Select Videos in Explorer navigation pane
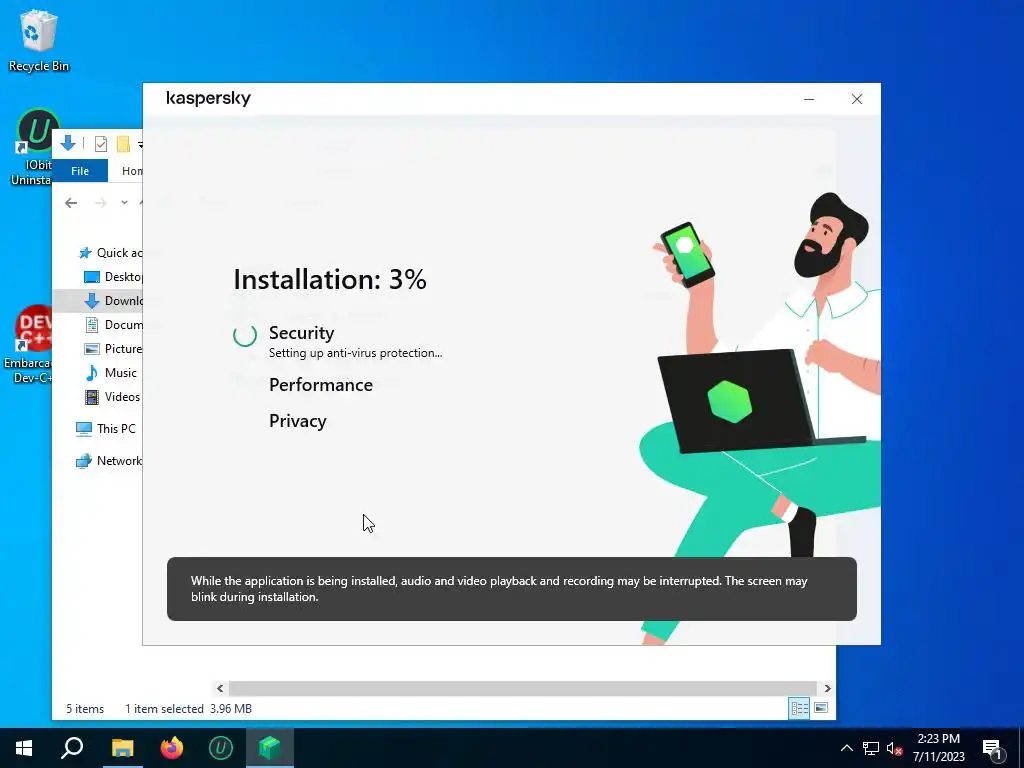 [112, 397]
